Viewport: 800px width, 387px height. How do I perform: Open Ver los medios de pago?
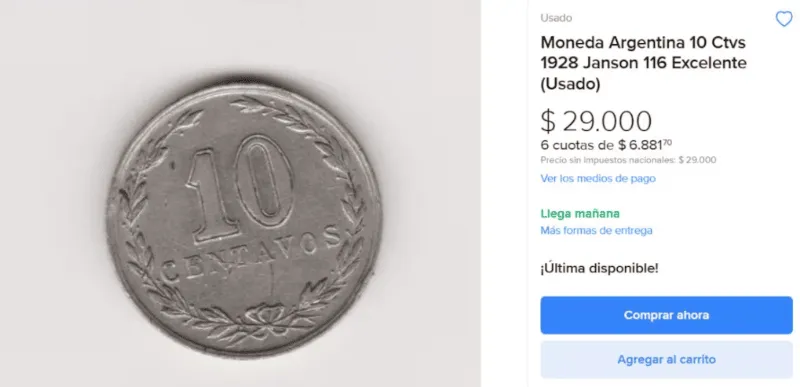[x=598, y=178]
